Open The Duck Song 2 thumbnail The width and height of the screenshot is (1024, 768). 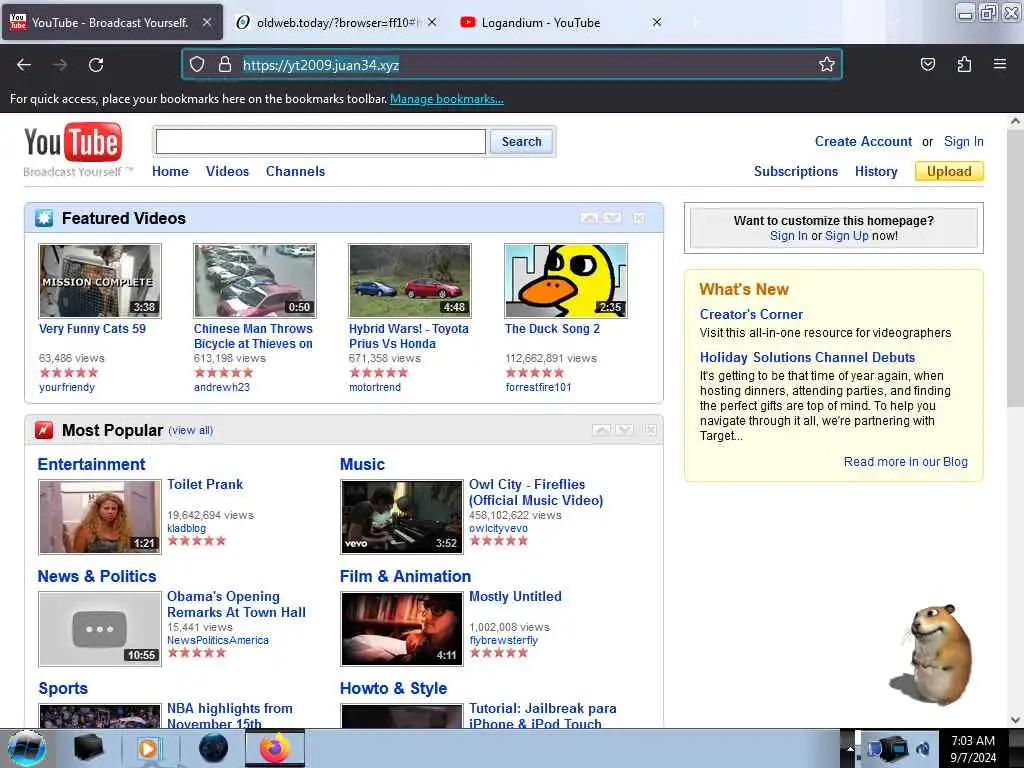[x=566, y=281]
